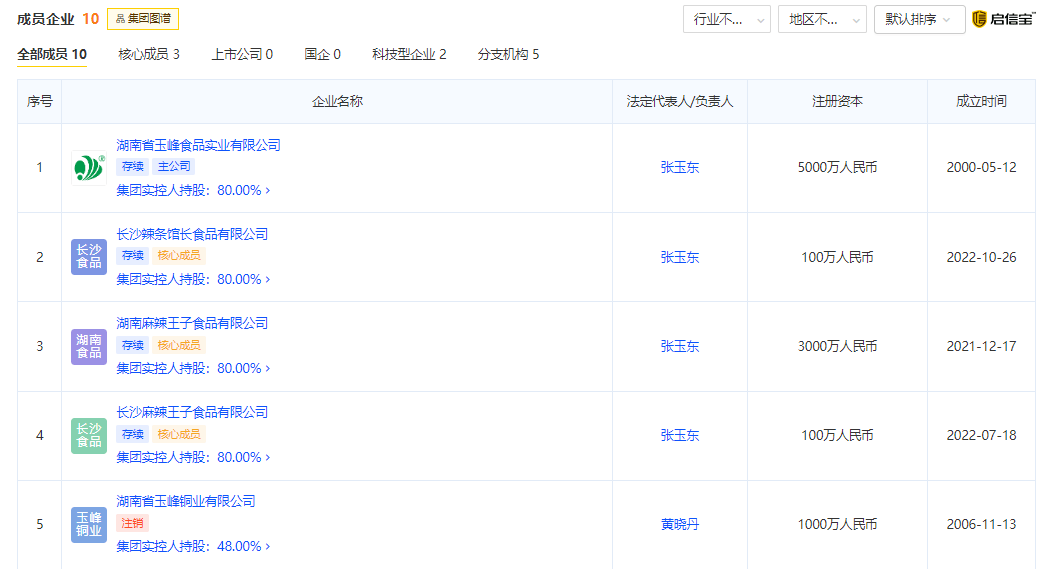Open company 湖南省玉峰铜业有限公司

186,501
